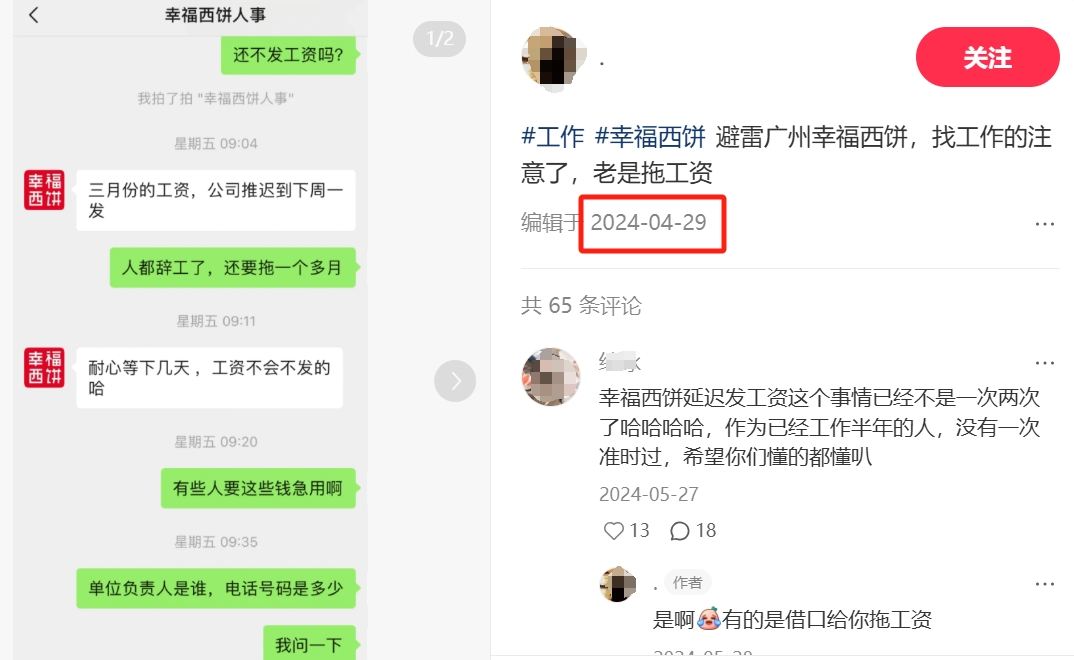The width and height of the screenshot is (1074, 660).
Task: Open three-dot menu on author's reply
Action: [1045, 584]
